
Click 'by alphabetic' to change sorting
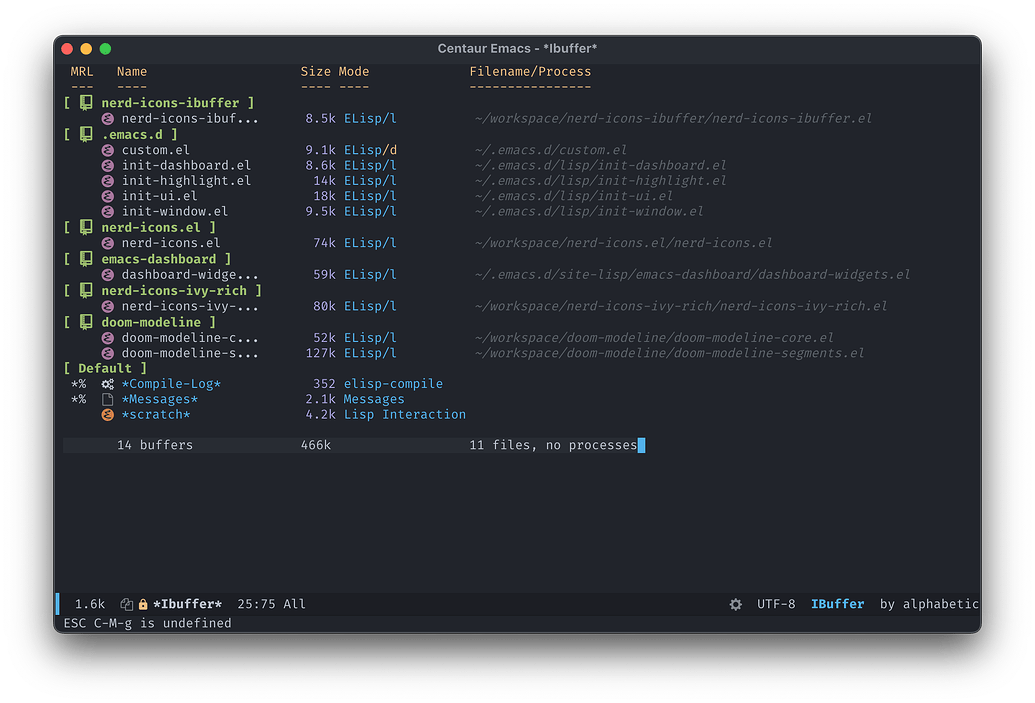[930, 603]
